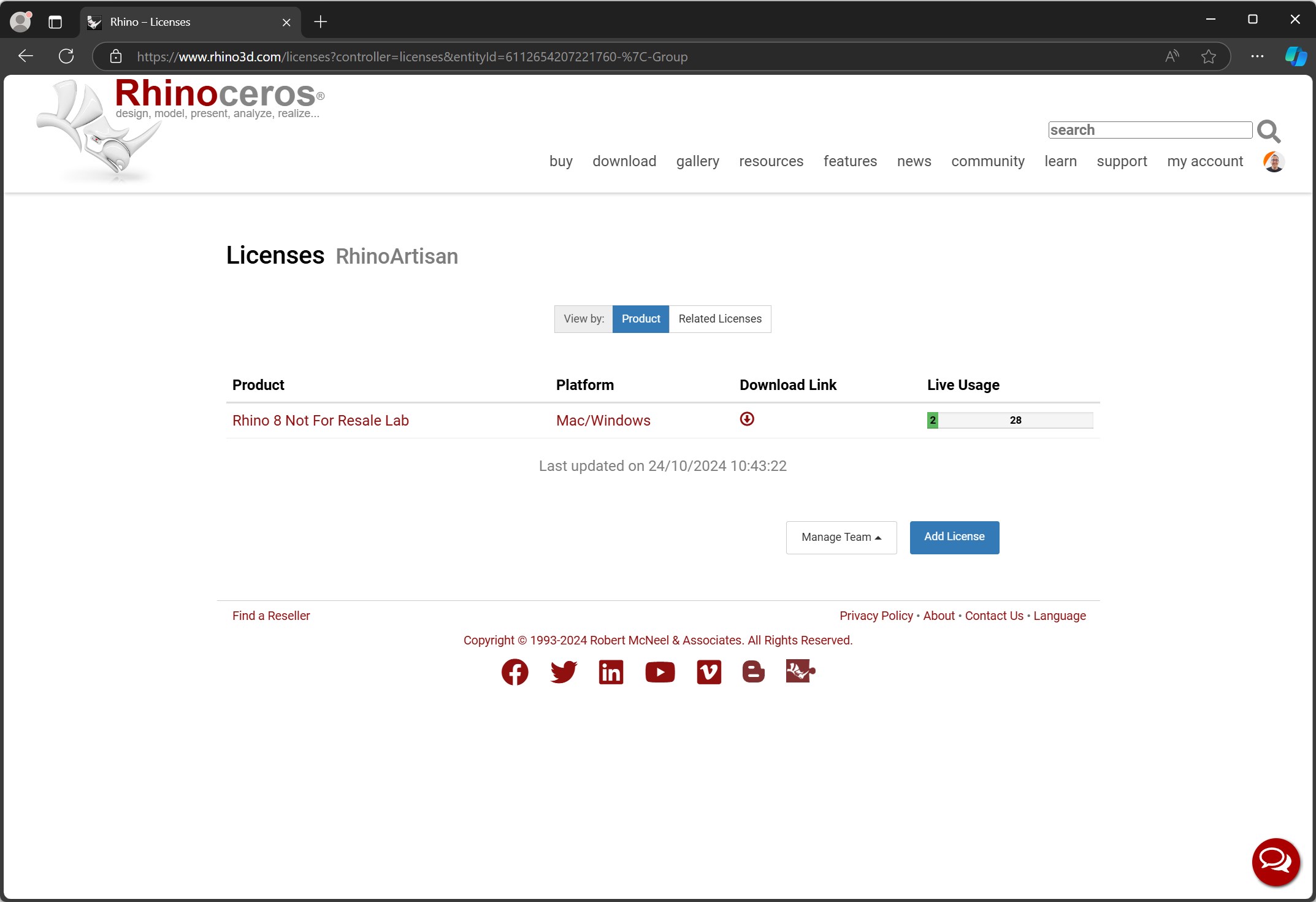This screenshot has width=1316, height=902.
Task: Open the Rhino forum icon in footer
Action: pyautogui.click(x=800, y=671)
